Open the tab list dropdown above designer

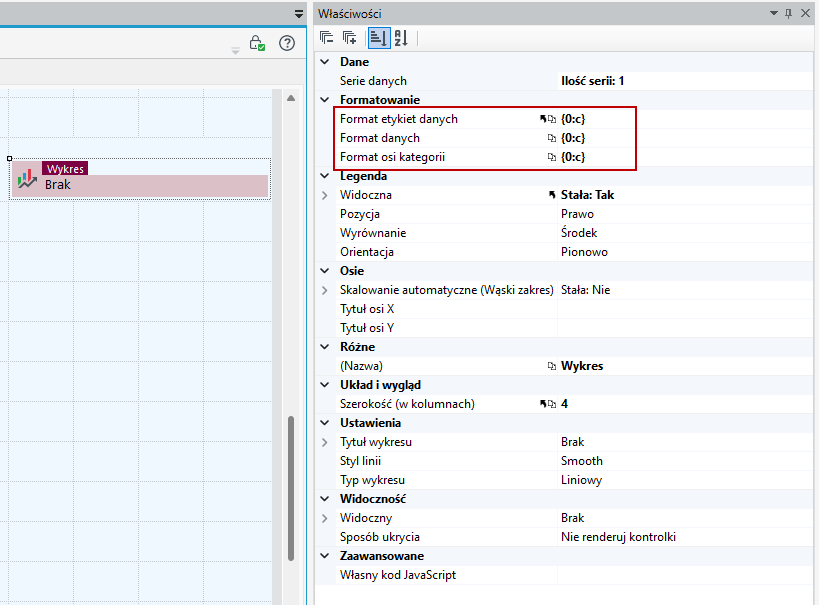[299, 14]
